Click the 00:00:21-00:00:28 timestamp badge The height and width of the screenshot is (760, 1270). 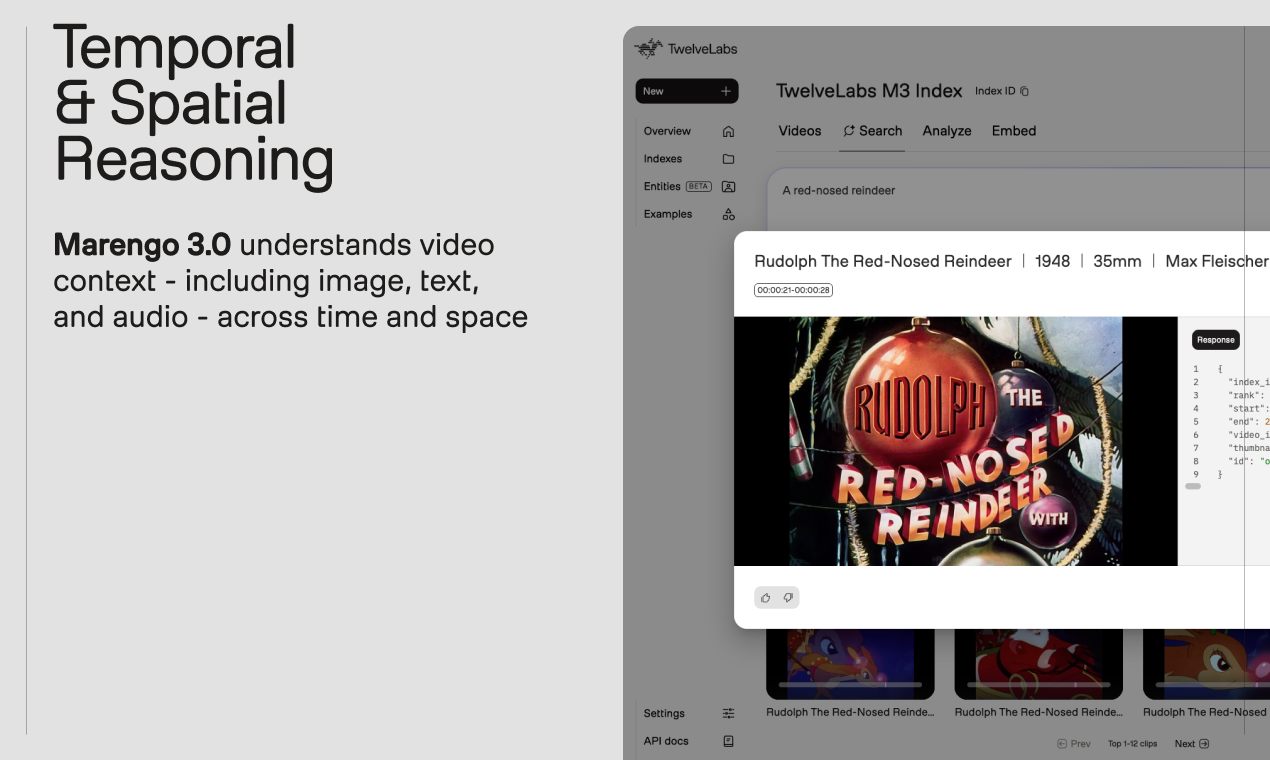pyautogui.click(x=794, y=290)
